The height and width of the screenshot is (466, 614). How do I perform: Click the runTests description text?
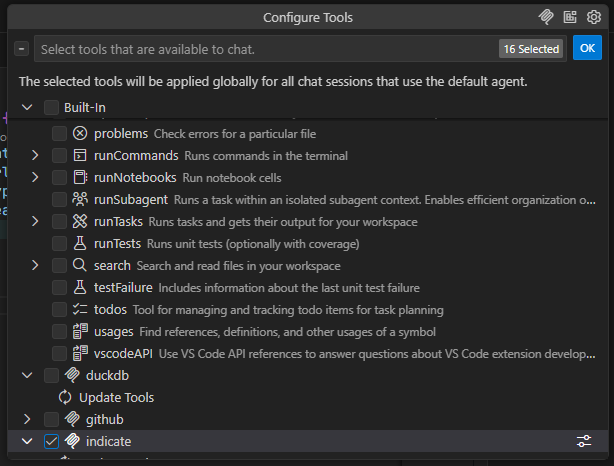(x=253, y=244)
